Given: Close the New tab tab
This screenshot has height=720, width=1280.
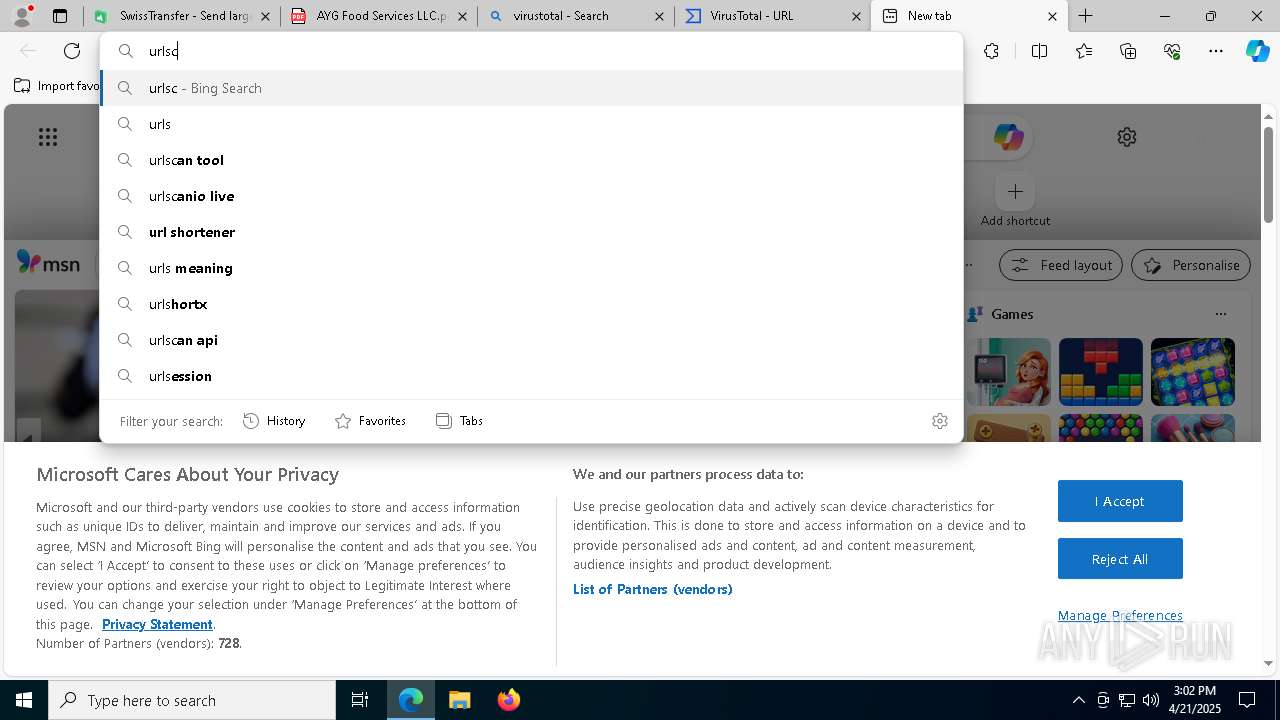Looking at the screenshot, I should click(x=1052, y=16).
